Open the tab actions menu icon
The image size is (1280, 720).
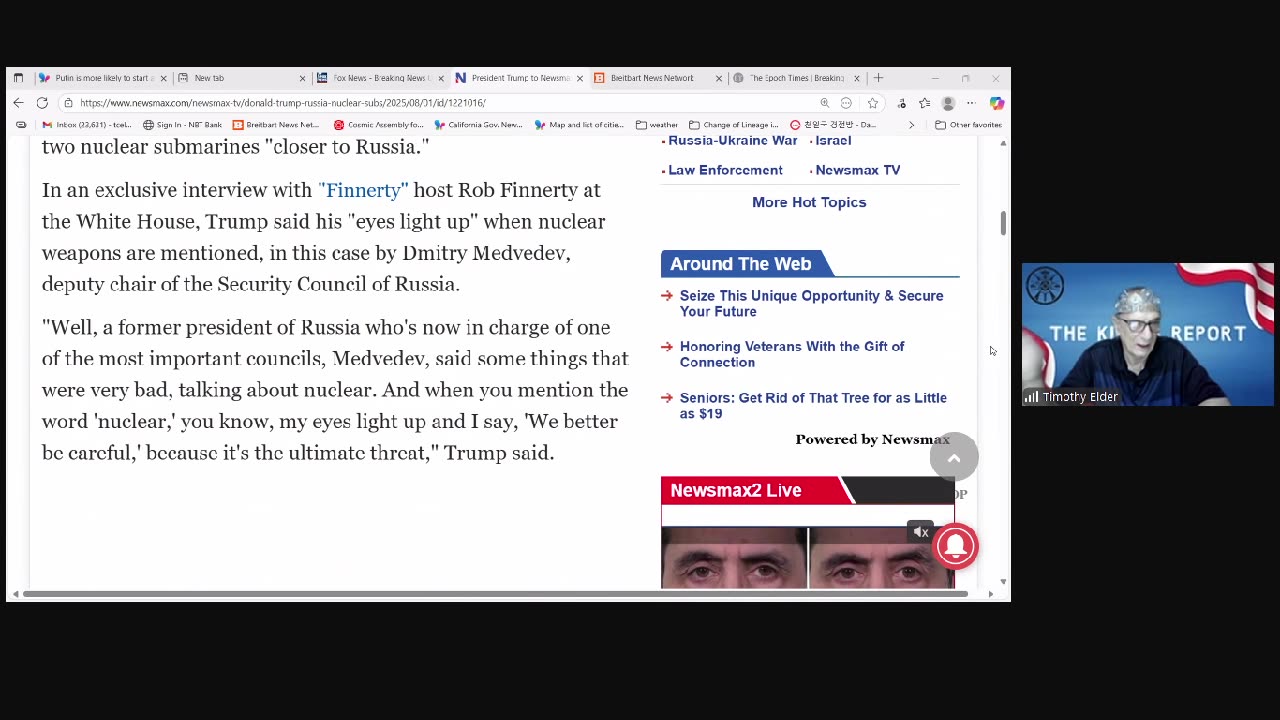pos(18,78)
